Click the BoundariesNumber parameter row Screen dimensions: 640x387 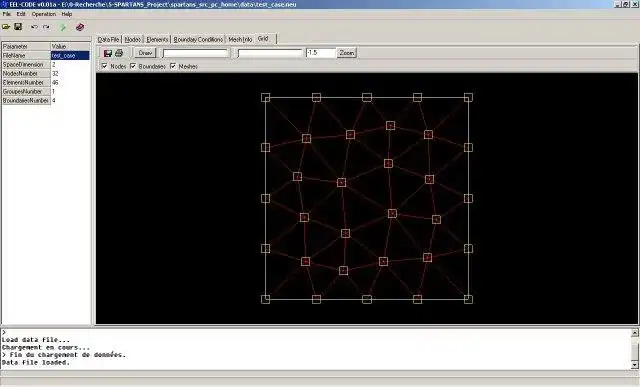[x=46, y=100]
